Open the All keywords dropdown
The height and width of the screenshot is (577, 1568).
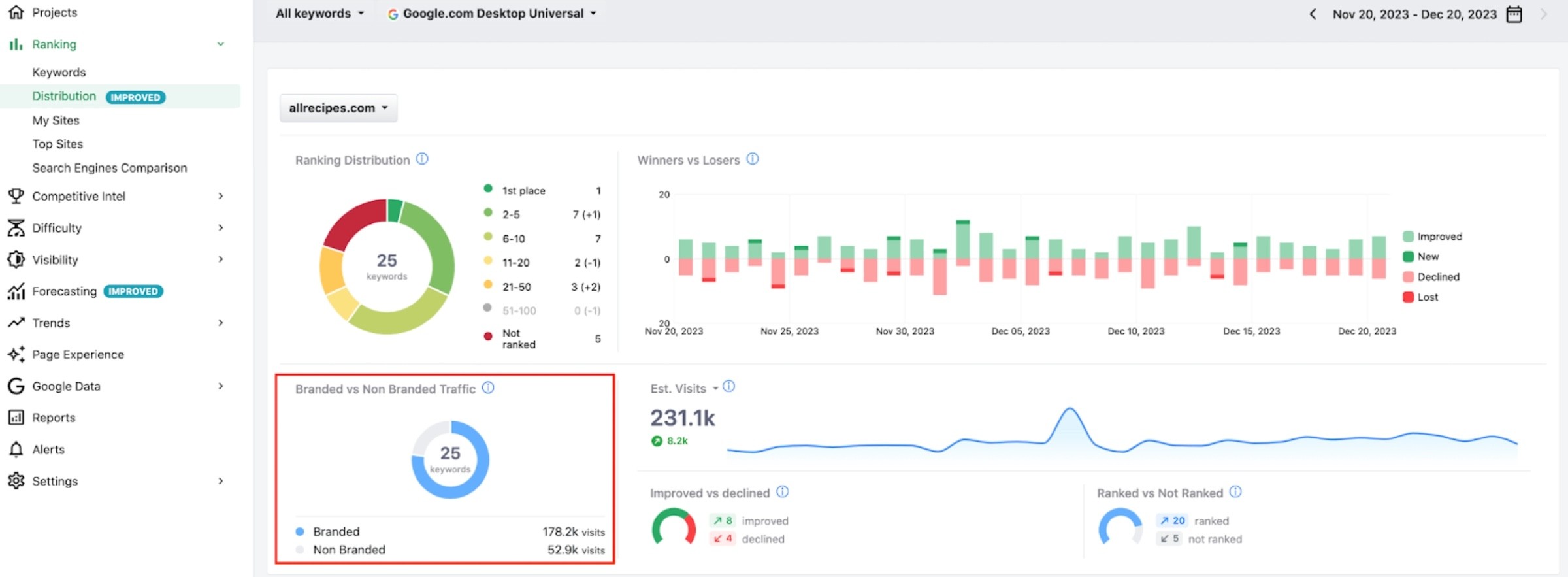(x=319, y=13)
